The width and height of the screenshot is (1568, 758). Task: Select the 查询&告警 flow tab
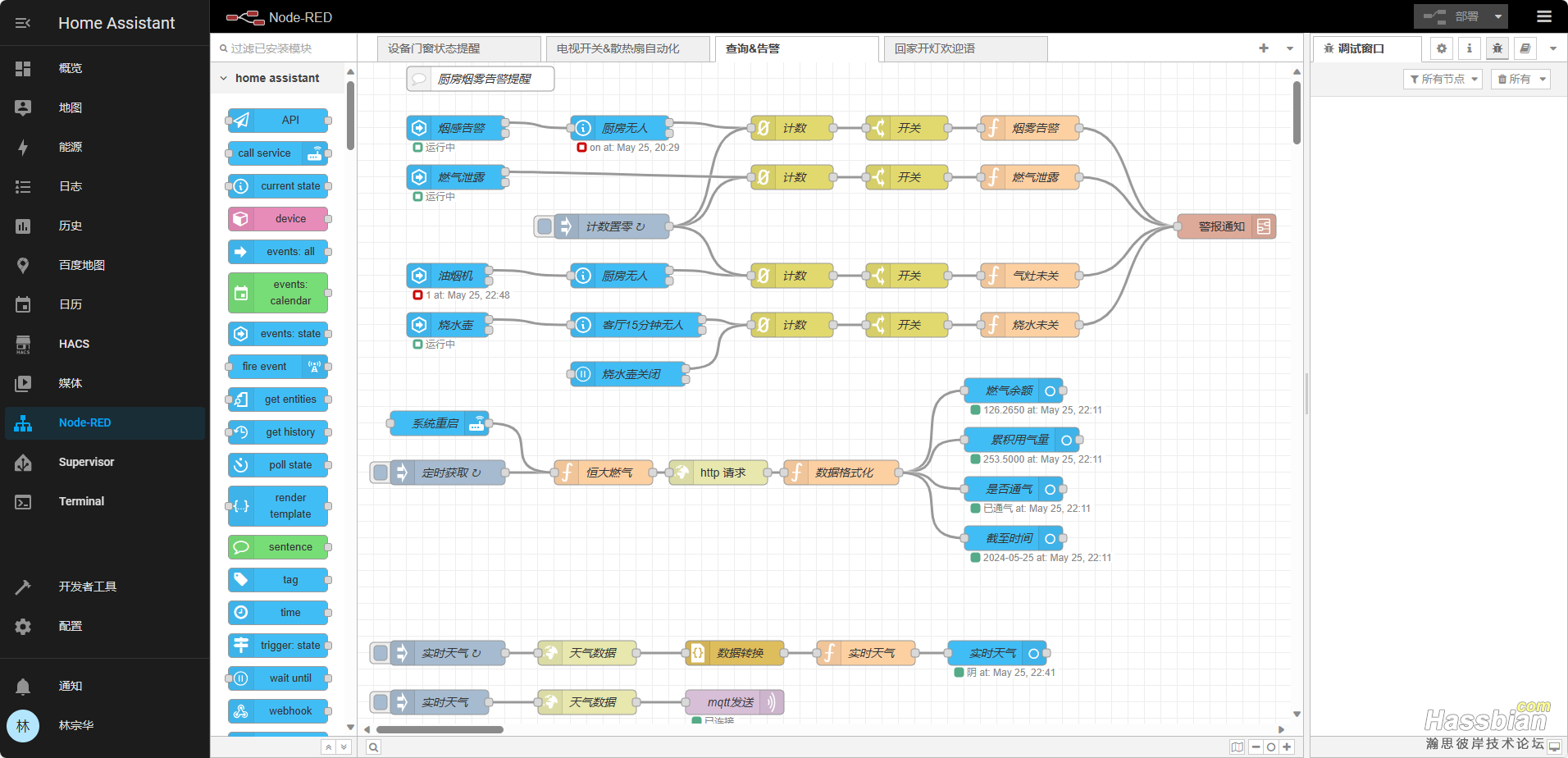pos(797,48)
